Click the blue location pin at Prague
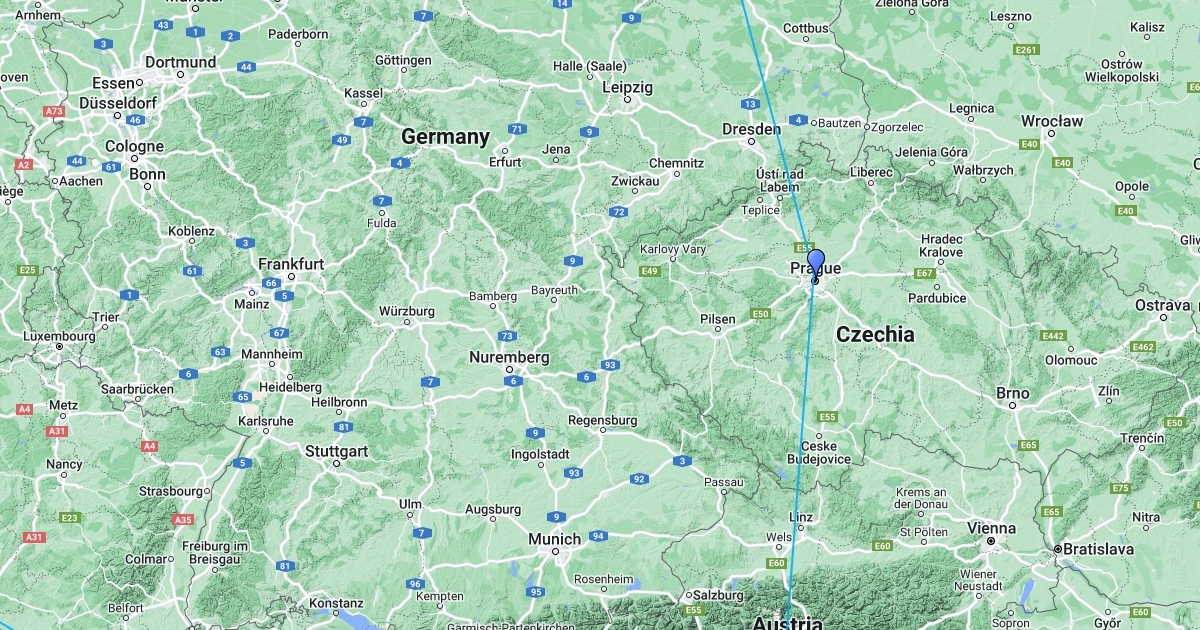The height and width of the screenshot is (630, 1200). point(816,263)
